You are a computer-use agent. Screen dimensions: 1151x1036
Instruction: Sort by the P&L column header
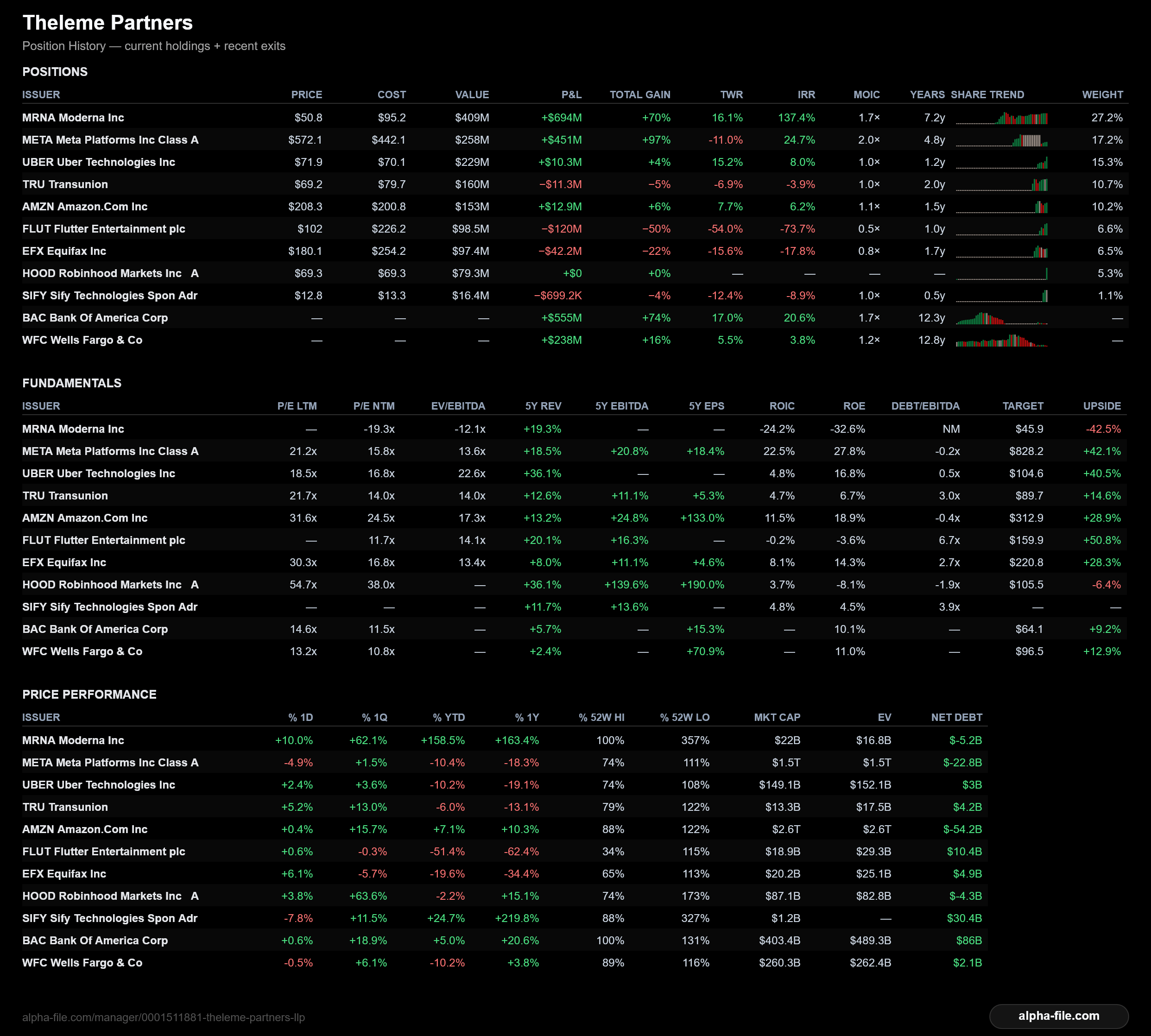[x=571, y=95]
